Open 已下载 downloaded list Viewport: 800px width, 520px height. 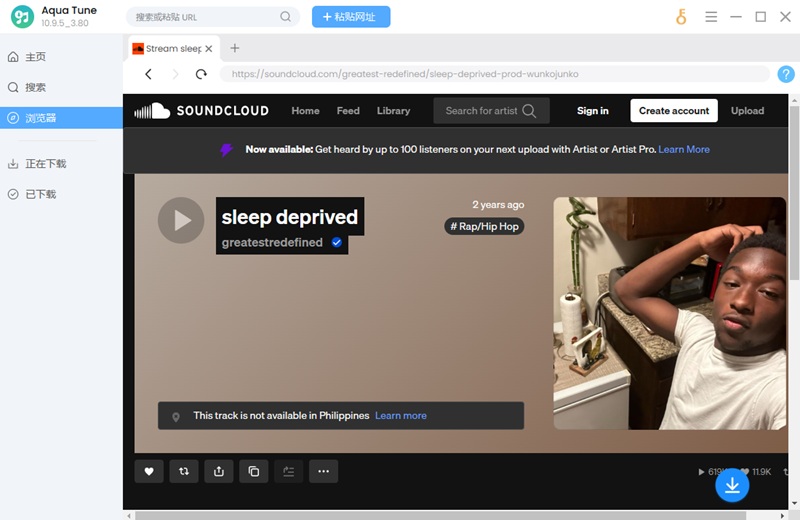click(x=61, y=194)
